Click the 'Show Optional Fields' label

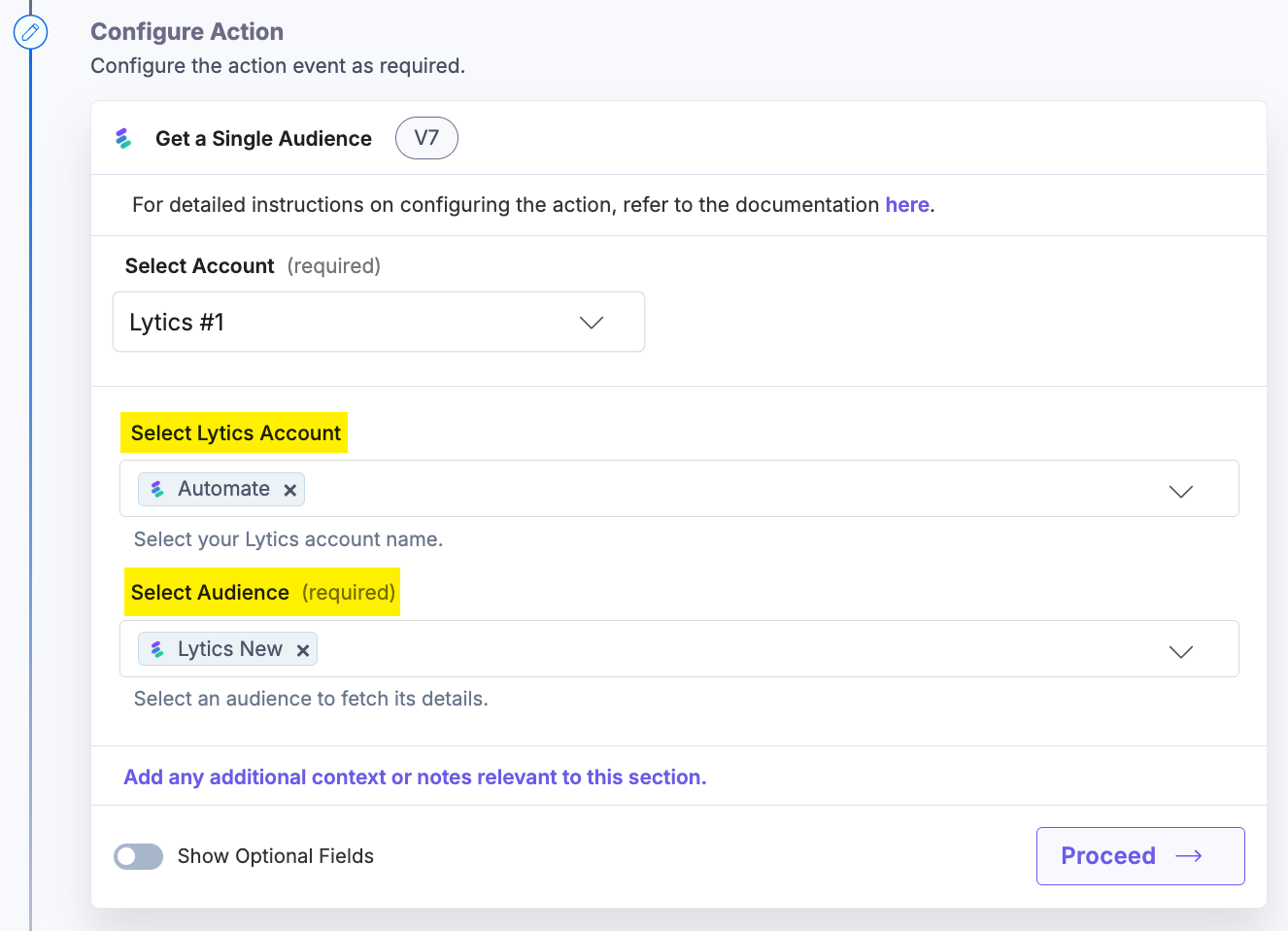(x=276, y=856)
